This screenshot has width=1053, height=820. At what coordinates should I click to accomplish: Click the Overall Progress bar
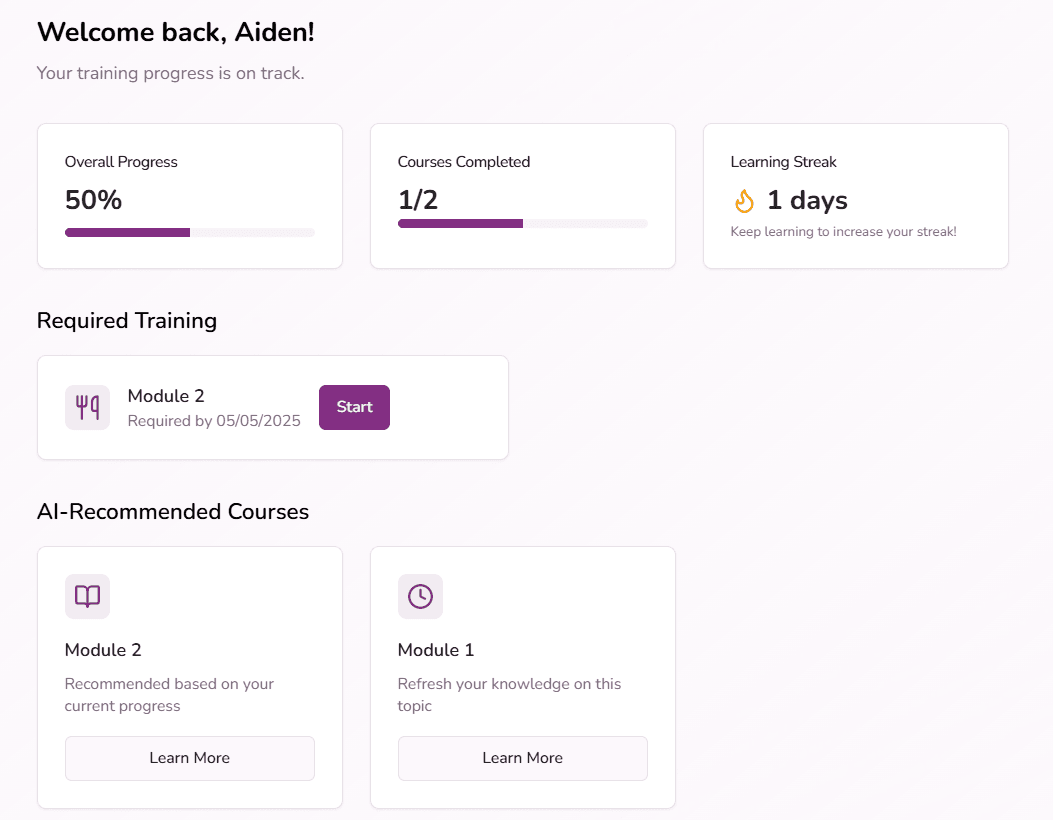coord(189,232)
